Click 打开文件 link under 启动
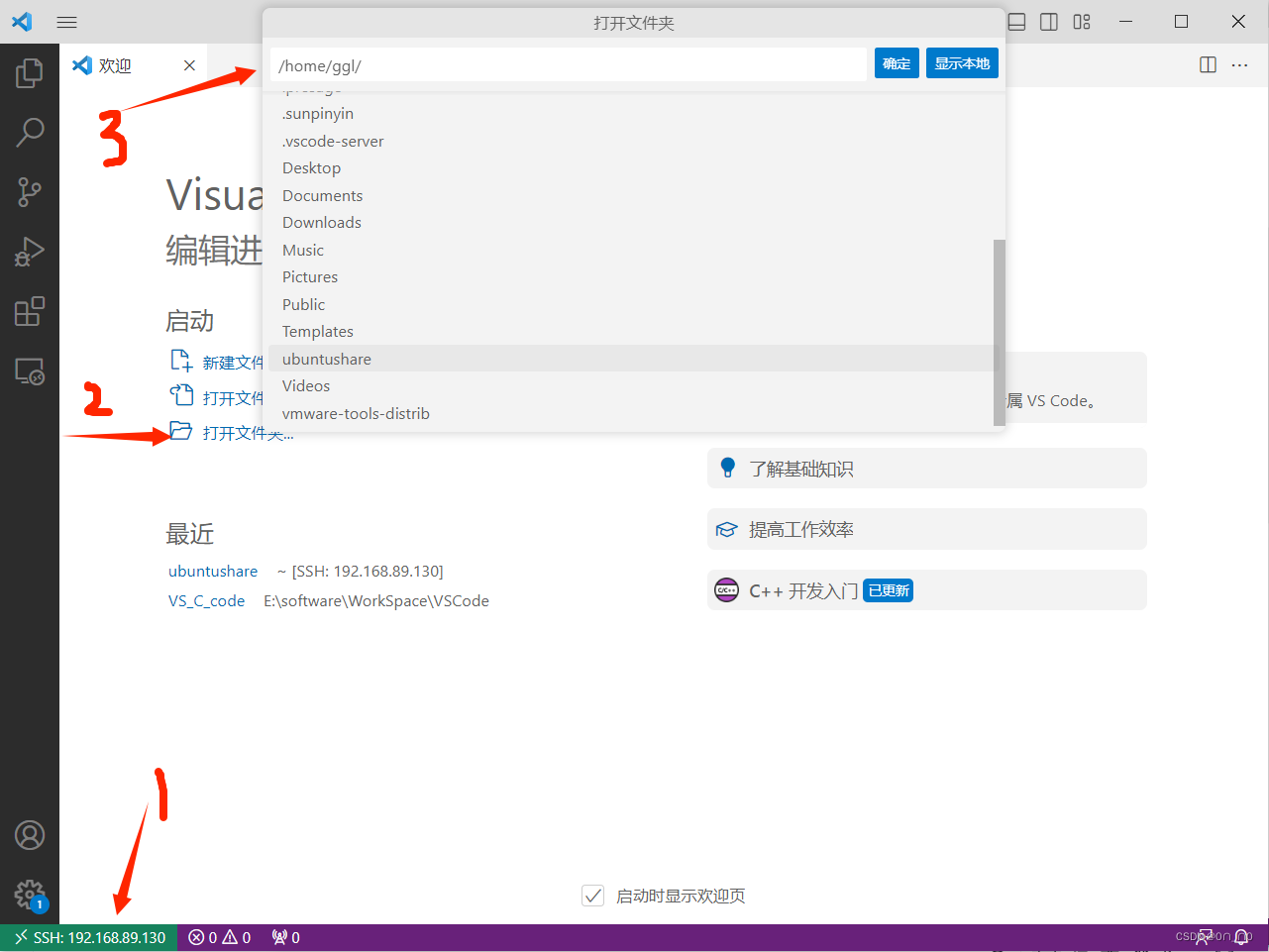The image size is (1269, 952). pos(217,397)
